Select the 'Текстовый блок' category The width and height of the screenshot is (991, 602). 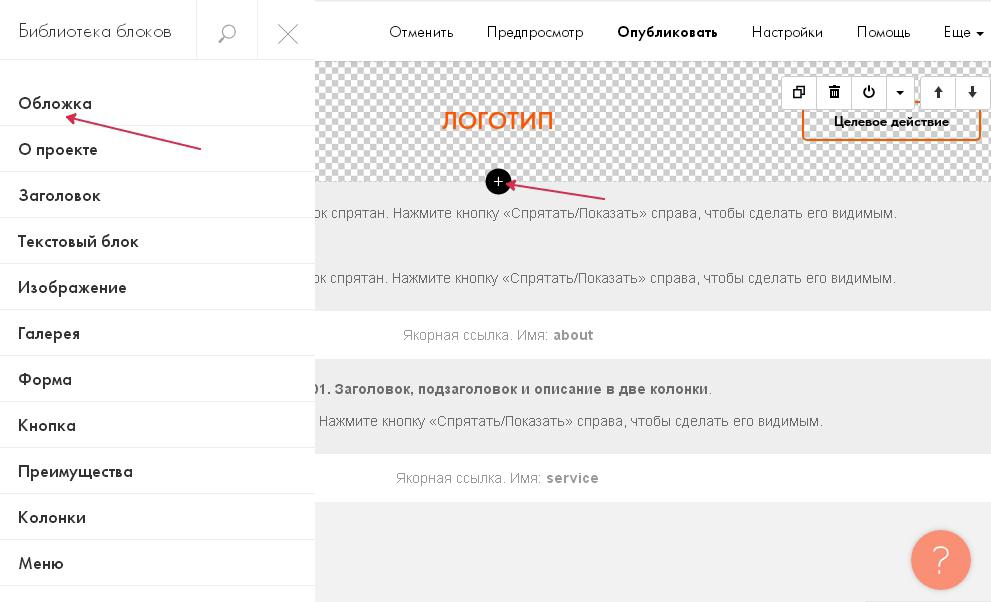pyautogui.click(x=78, y=242)
